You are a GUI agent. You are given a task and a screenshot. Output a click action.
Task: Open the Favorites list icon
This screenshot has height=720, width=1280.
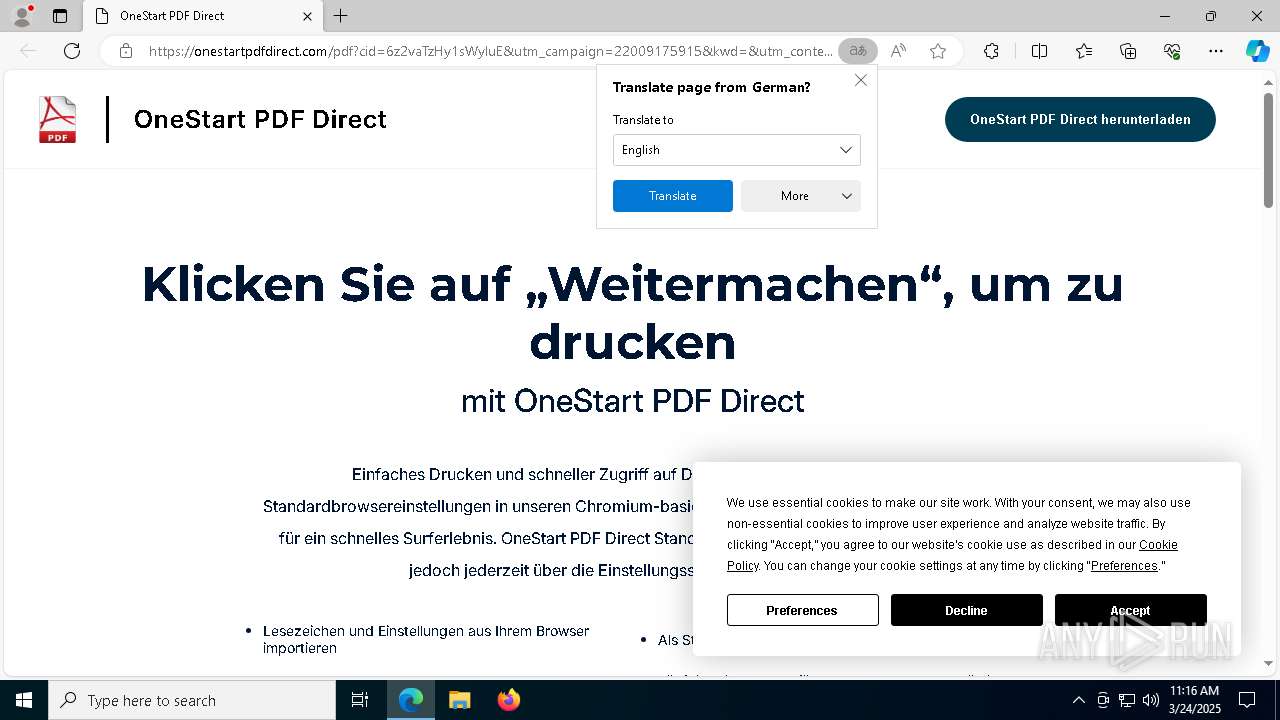[1084, 51]
